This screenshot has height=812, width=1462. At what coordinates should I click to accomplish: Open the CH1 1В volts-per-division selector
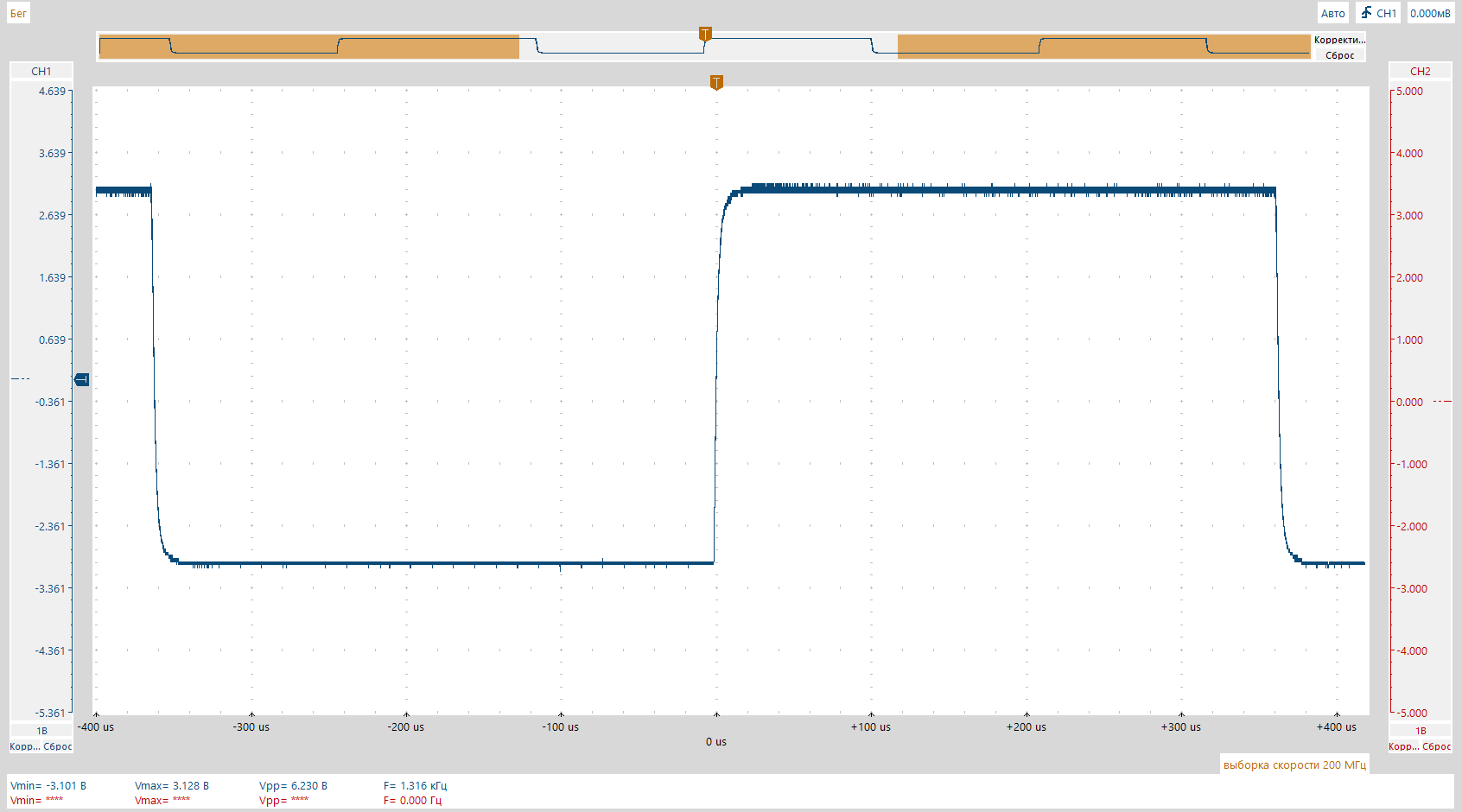pyautogui.click(x=41, y=731)
